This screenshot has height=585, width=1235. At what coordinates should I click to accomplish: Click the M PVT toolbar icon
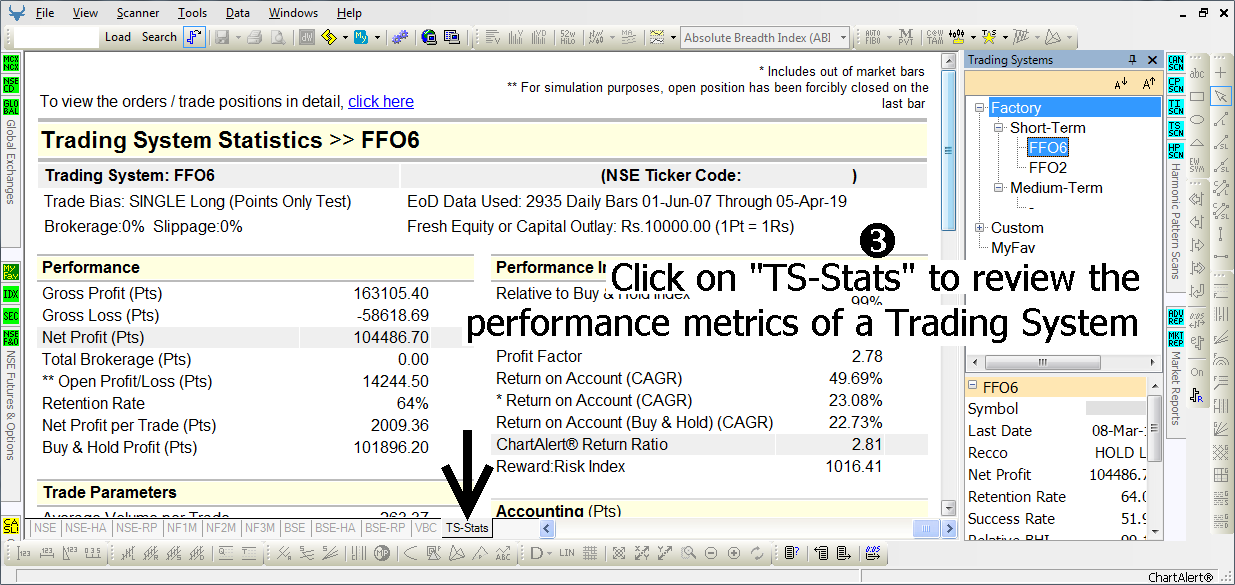906,37
